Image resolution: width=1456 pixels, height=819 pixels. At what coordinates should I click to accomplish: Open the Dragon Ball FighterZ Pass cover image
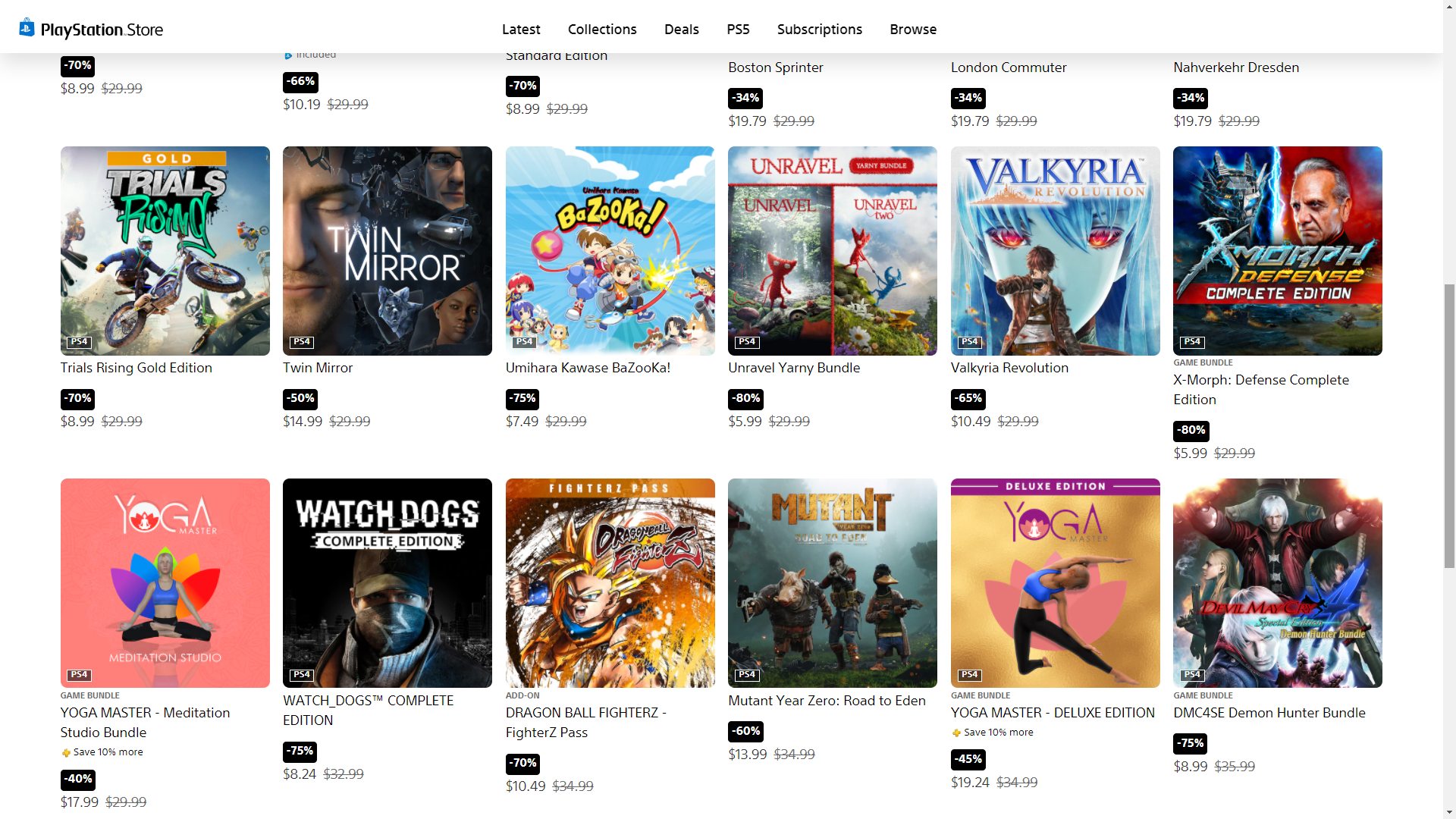click(610, 583)
